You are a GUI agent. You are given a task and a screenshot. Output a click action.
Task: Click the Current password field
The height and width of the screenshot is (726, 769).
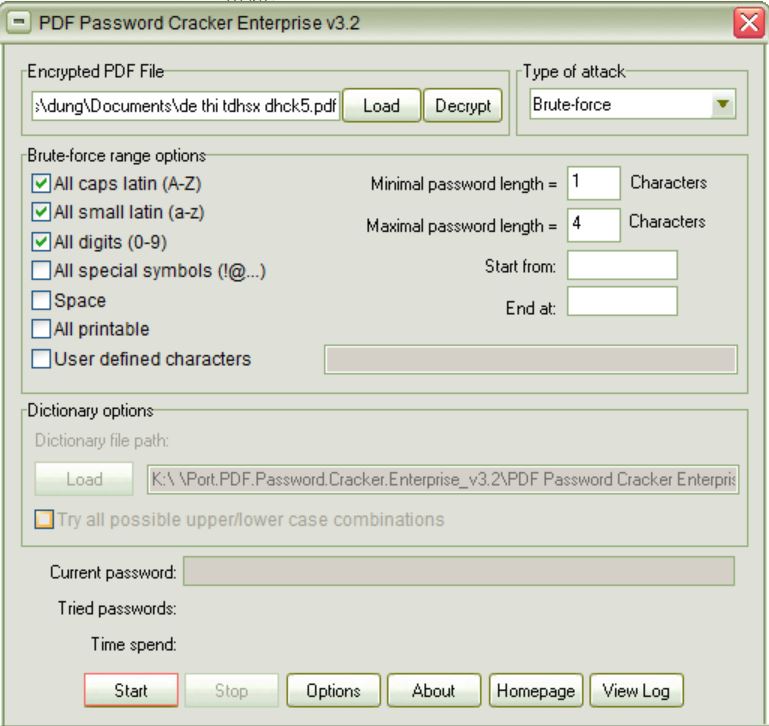(x=459, y=571)
